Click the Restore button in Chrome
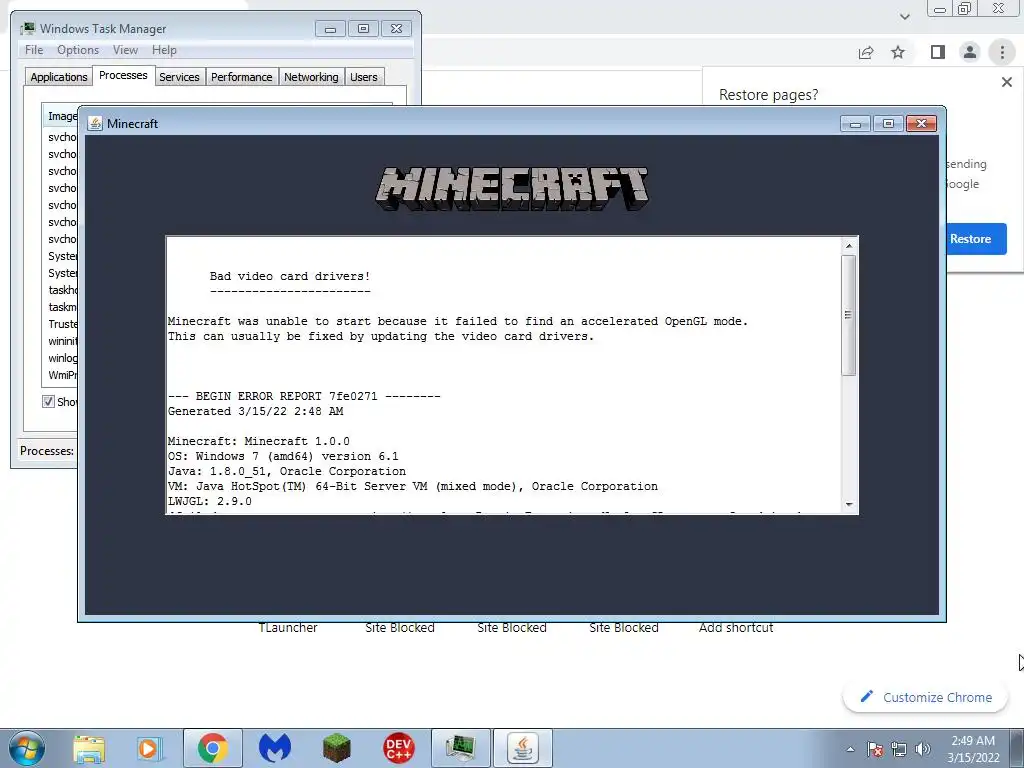The height and width of the screenshot is (768, 1024). click(x=976, y=239)
